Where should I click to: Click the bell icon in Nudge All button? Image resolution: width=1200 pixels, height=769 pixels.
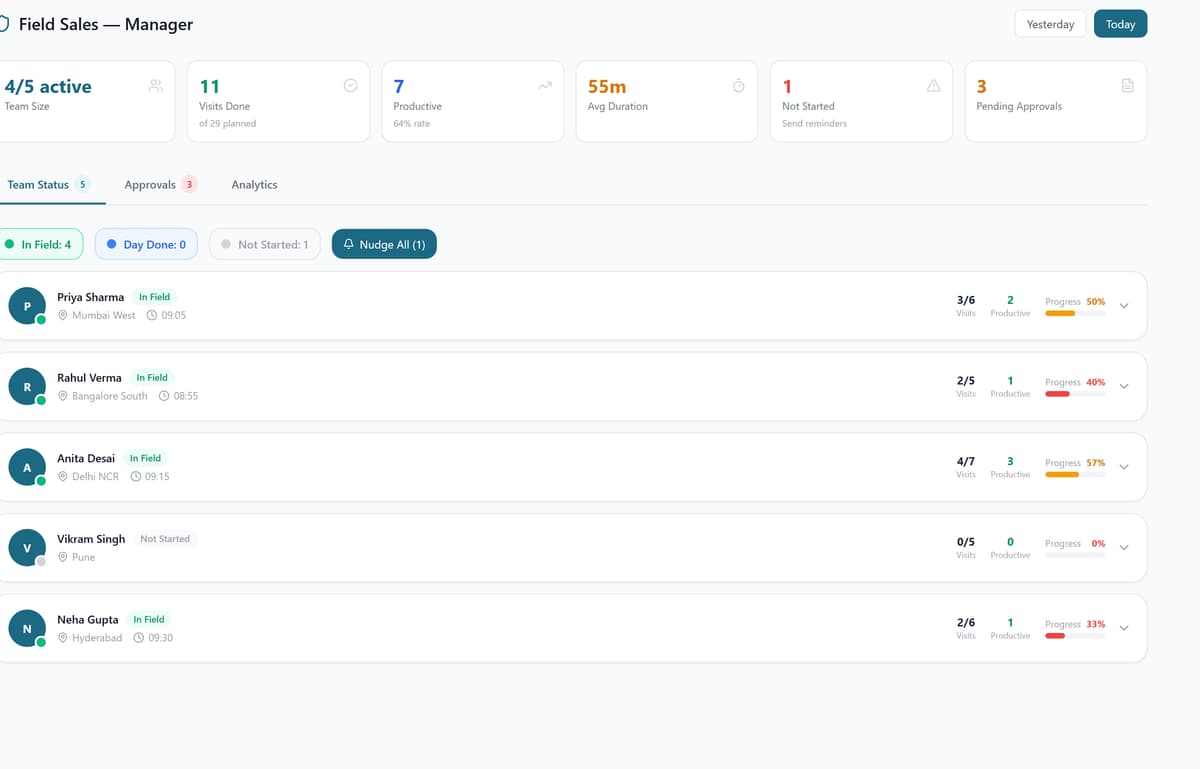click(x=349, y=244)
